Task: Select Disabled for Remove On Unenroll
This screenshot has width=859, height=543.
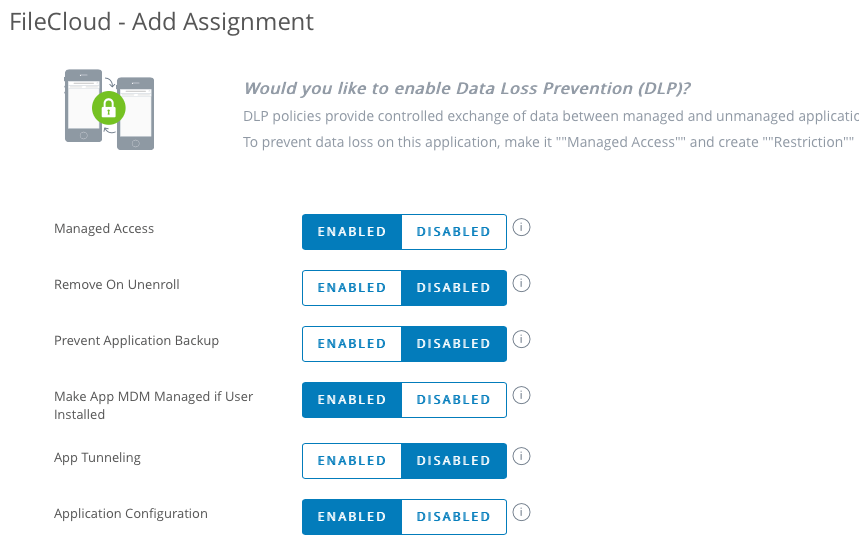Action: tap(453, 288)
